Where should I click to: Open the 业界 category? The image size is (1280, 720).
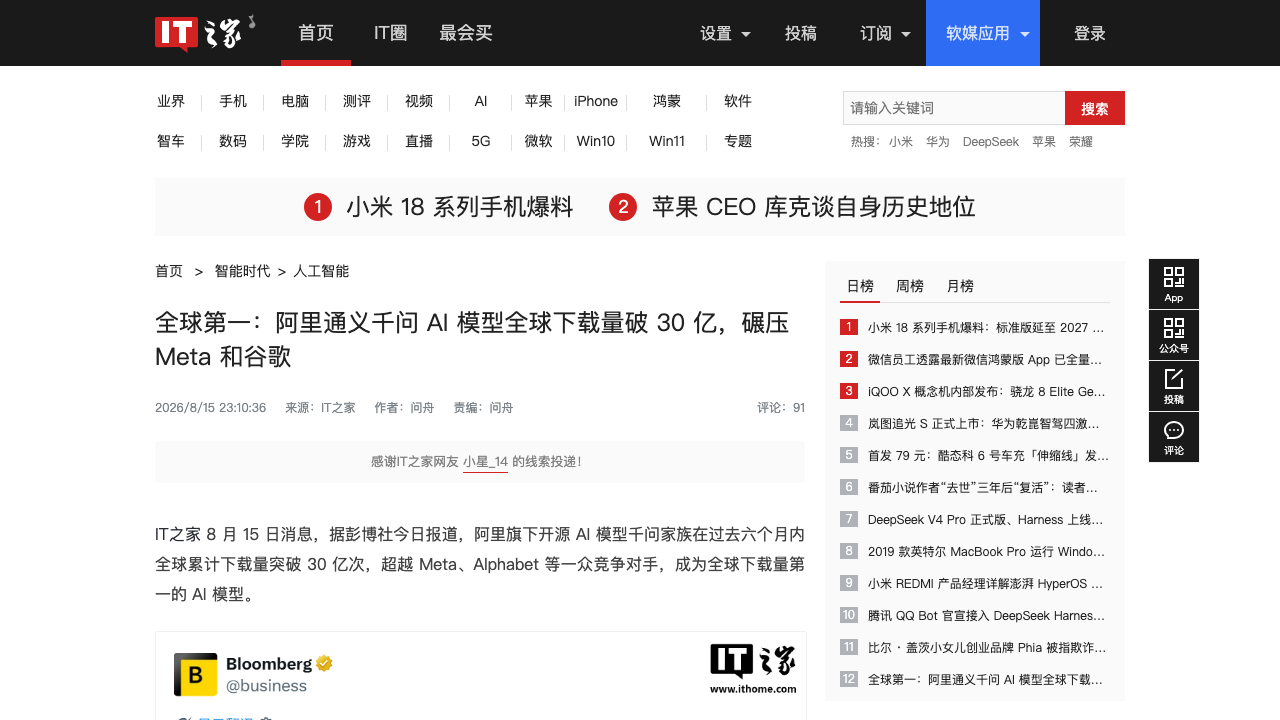point(171,101)
